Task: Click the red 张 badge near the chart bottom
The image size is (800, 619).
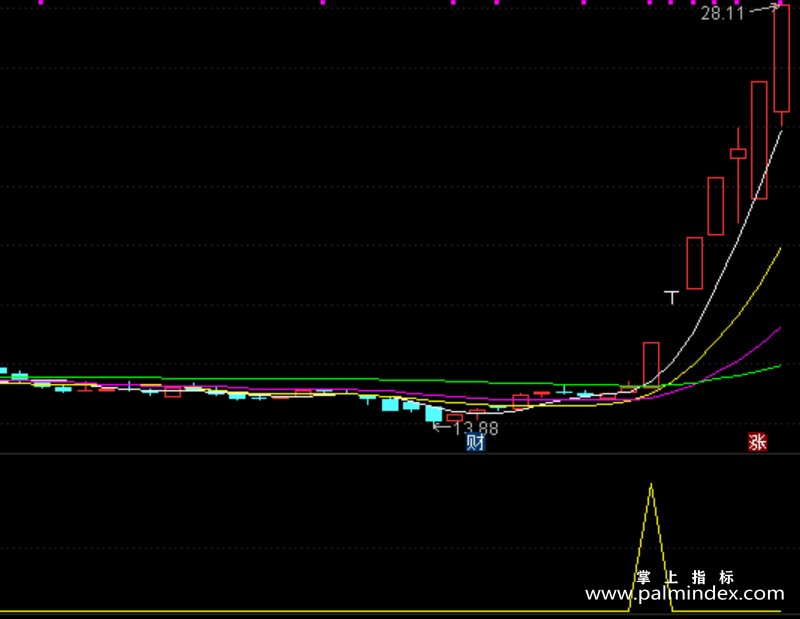Action: click(x=758, y=442)
